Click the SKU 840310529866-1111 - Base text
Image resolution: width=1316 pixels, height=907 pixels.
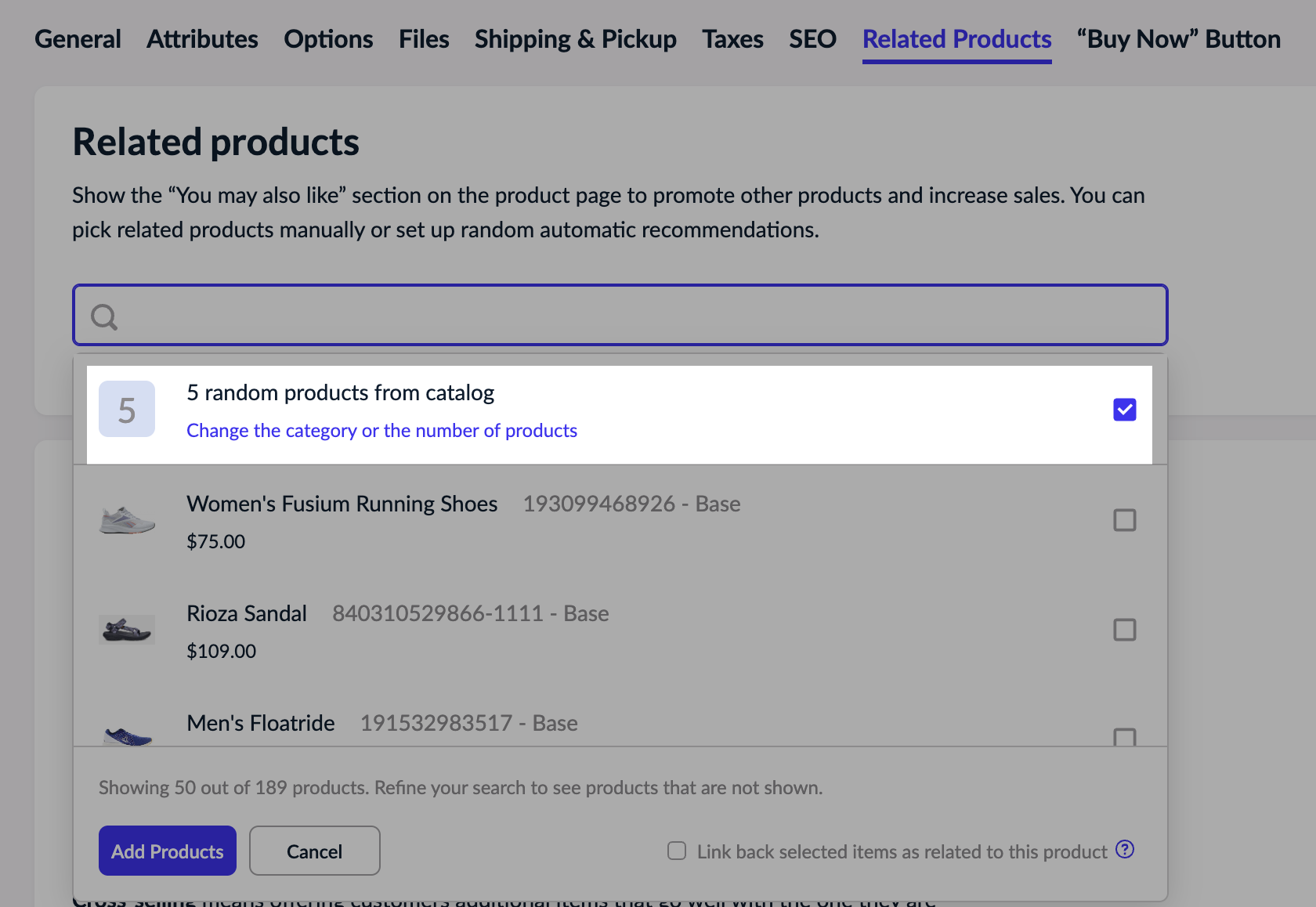click(470, 613)
